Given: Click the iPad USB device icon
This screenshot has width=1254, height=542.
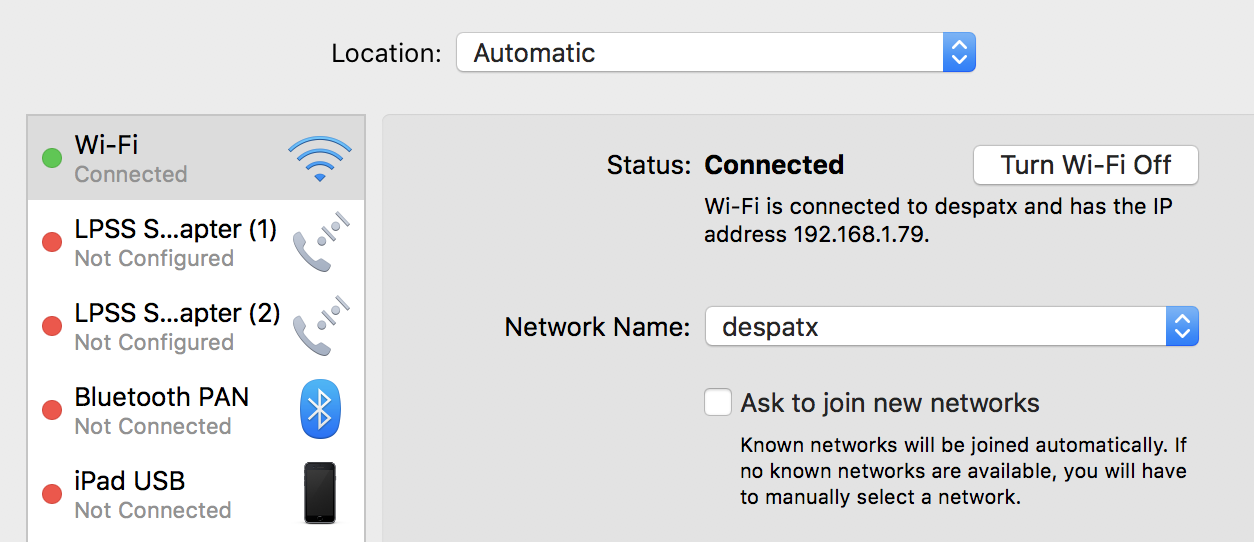Looking at the screenshot, I should (x=320, y=493).
